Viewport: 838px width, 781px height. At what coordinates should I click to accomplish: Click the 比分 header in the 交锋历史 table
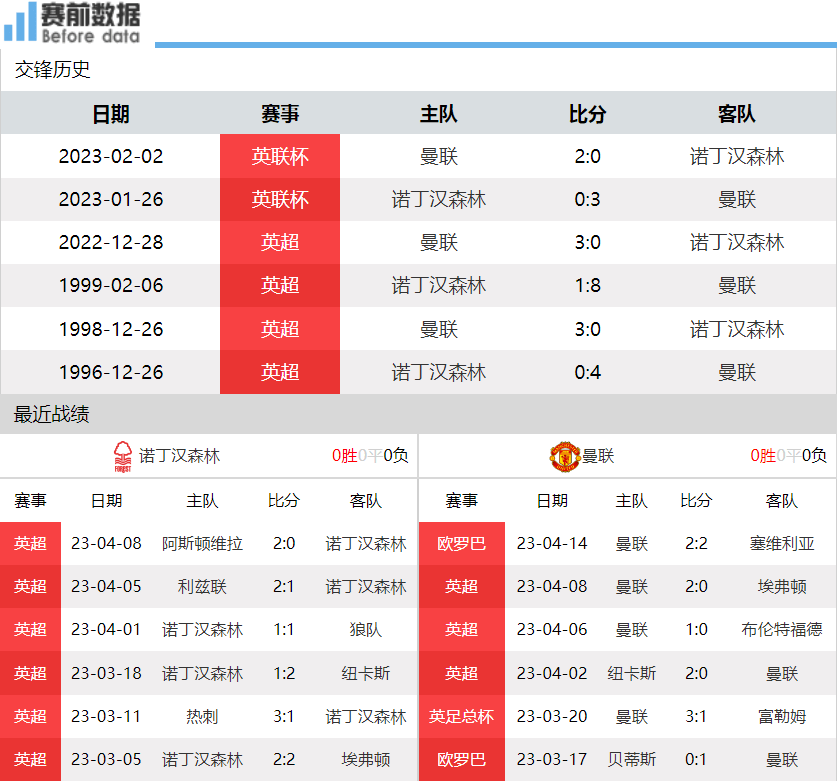tap(587, 114)
